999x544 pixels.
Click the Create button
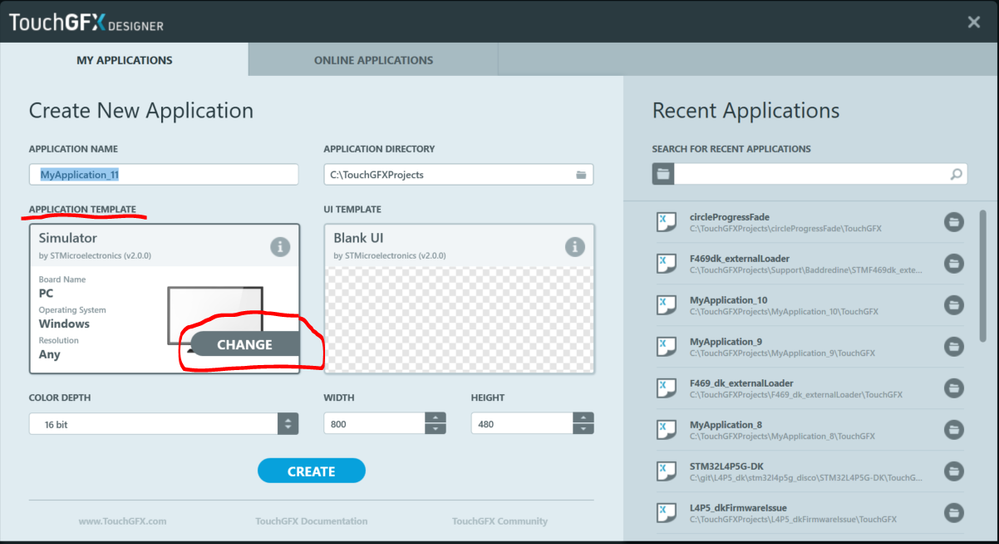[312, 471]
